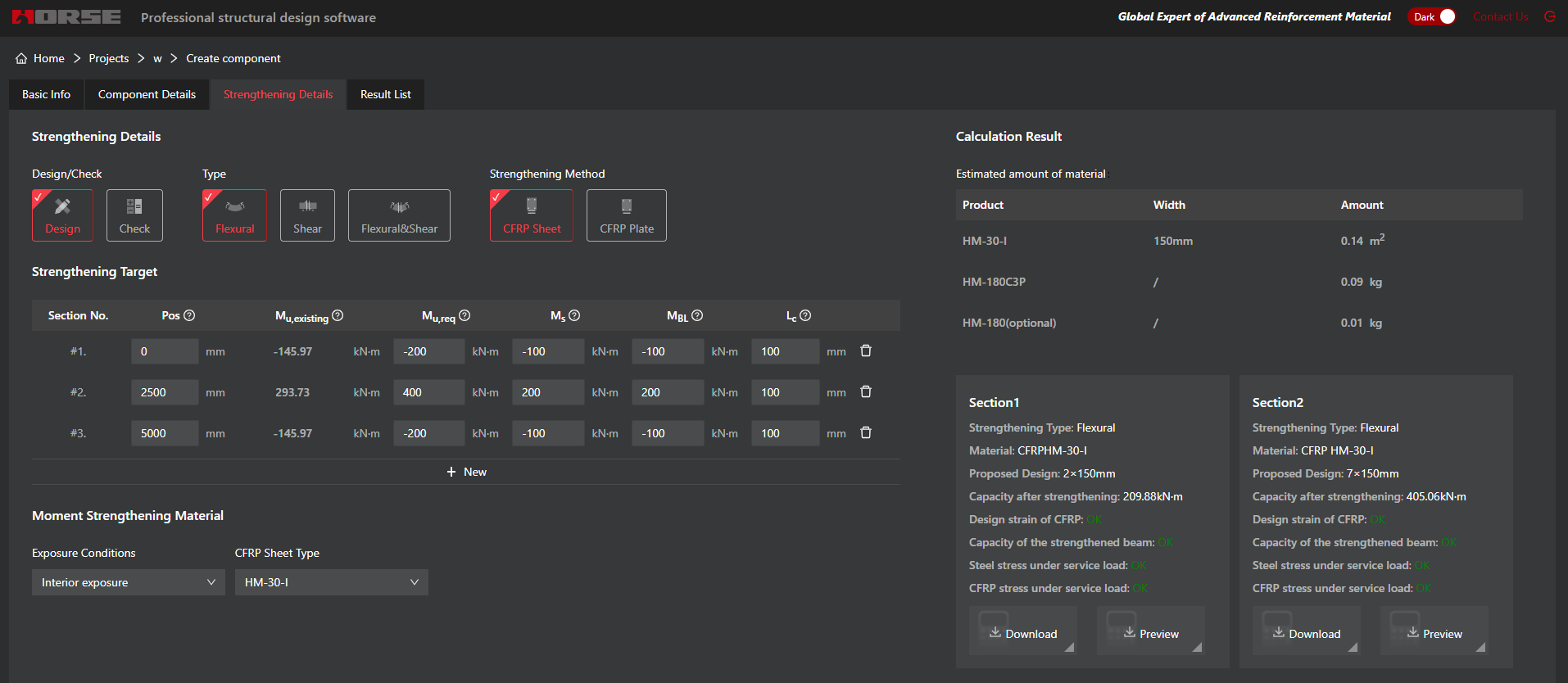Delete section #1 row with trash icon
1568x683 pixels.
coord(865,351)
